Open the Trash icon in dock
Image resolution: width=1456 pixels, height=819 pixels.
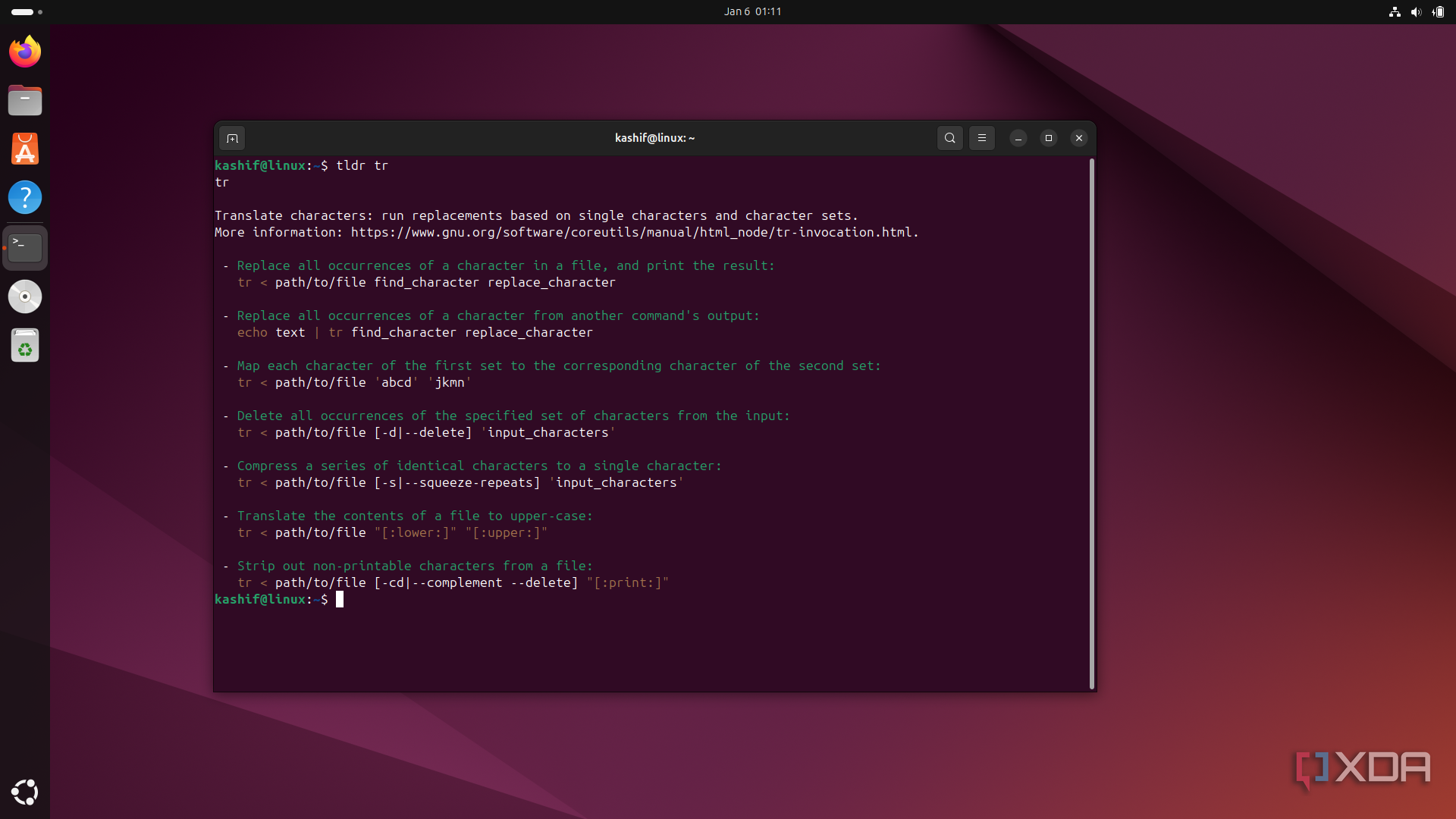[x=25, y=346]
